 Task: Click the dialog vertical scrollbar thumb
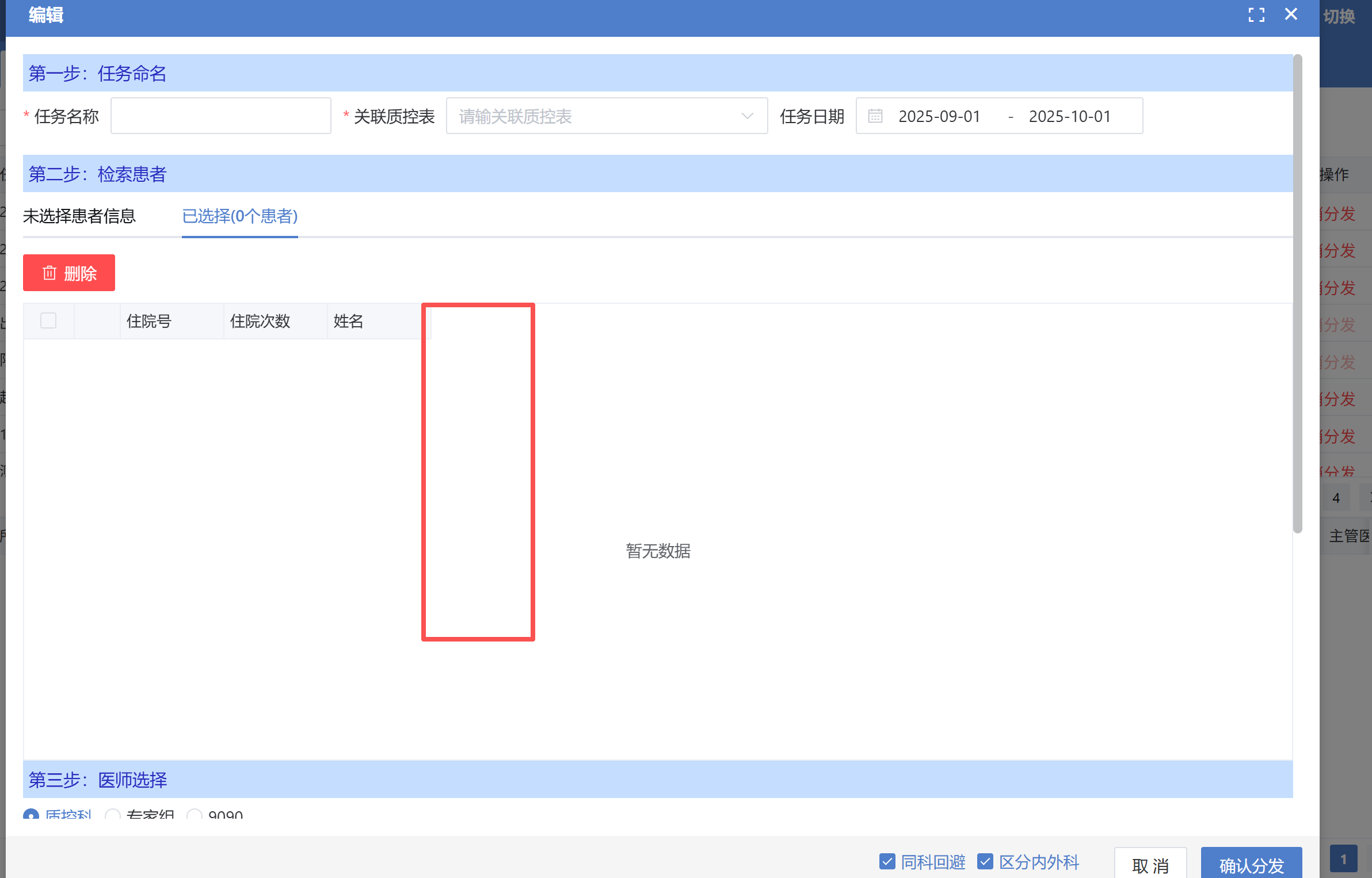[x=1297, y=293]
